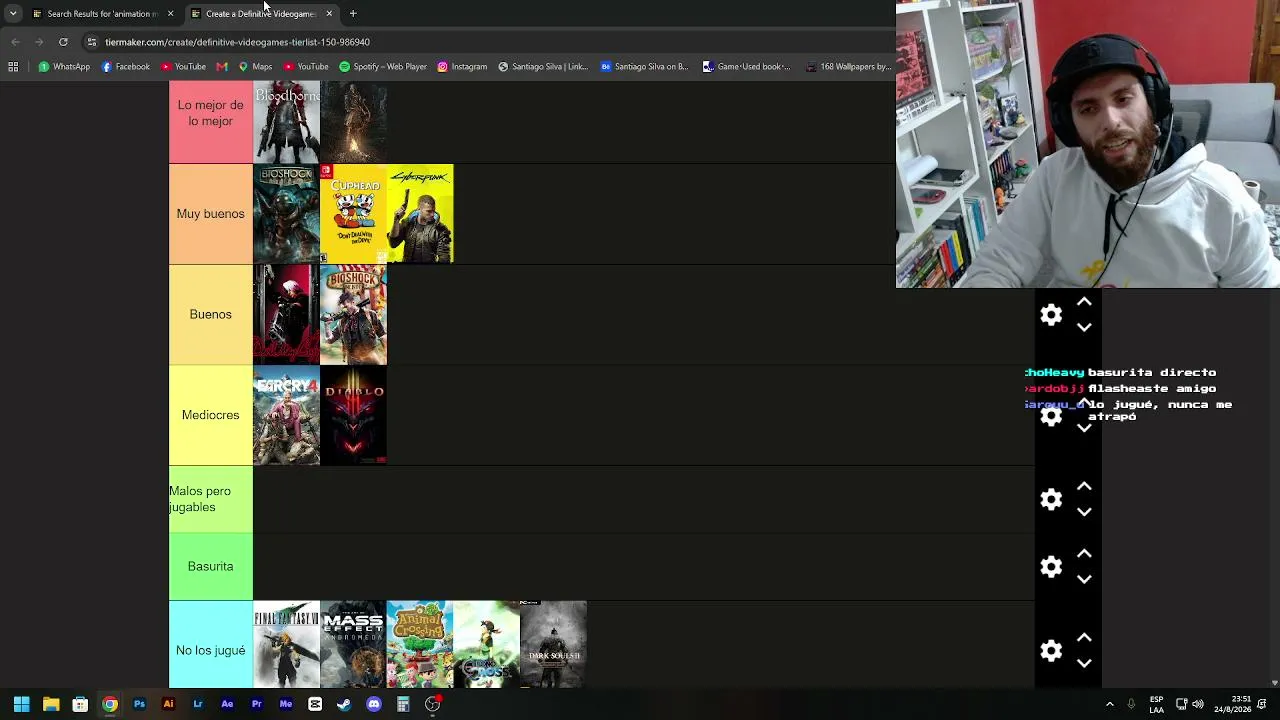Move the Buenos tier up

(1084, 302)
